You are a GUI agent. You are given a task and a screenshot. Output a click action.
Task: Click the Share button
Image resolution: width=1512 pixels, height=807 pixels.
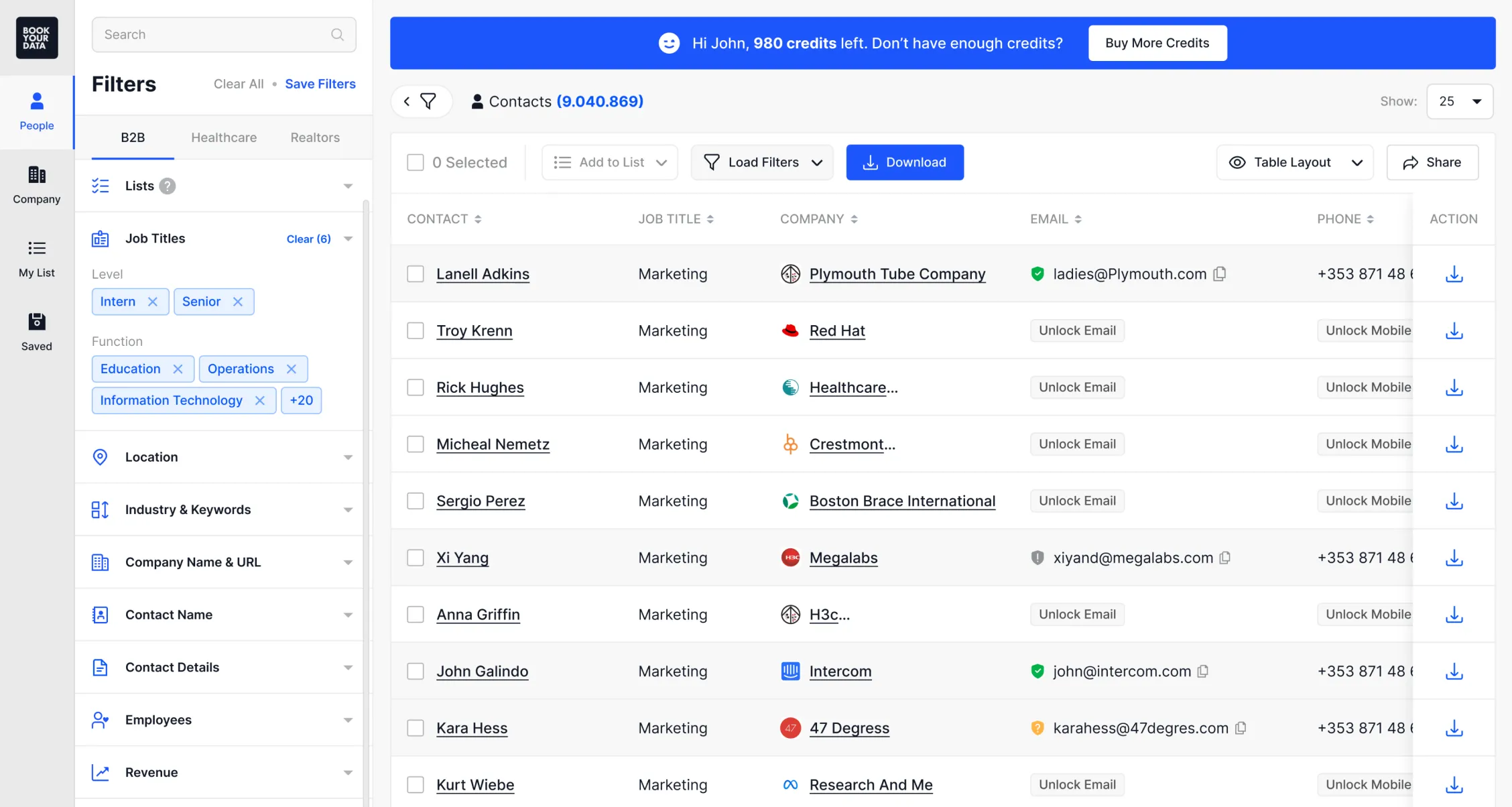[x=1432, y=162]
